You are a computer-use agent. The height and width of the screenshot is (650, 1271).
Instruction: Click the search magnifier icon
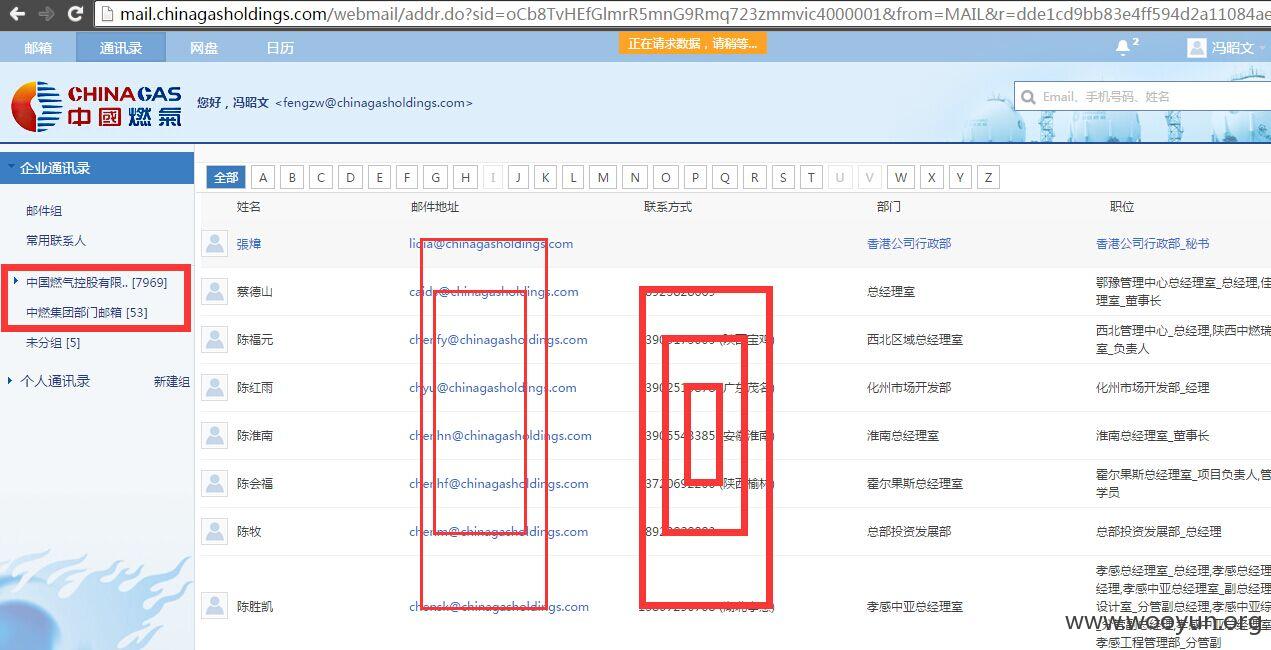click(x=1027, y=97)
